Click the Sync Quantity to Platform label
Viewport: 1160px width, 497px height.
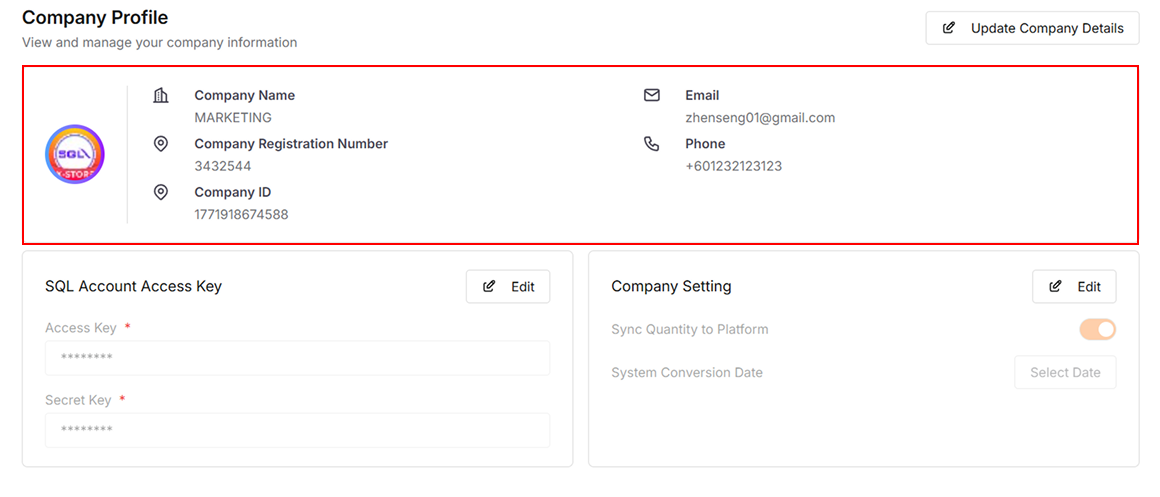coord(690,329)
